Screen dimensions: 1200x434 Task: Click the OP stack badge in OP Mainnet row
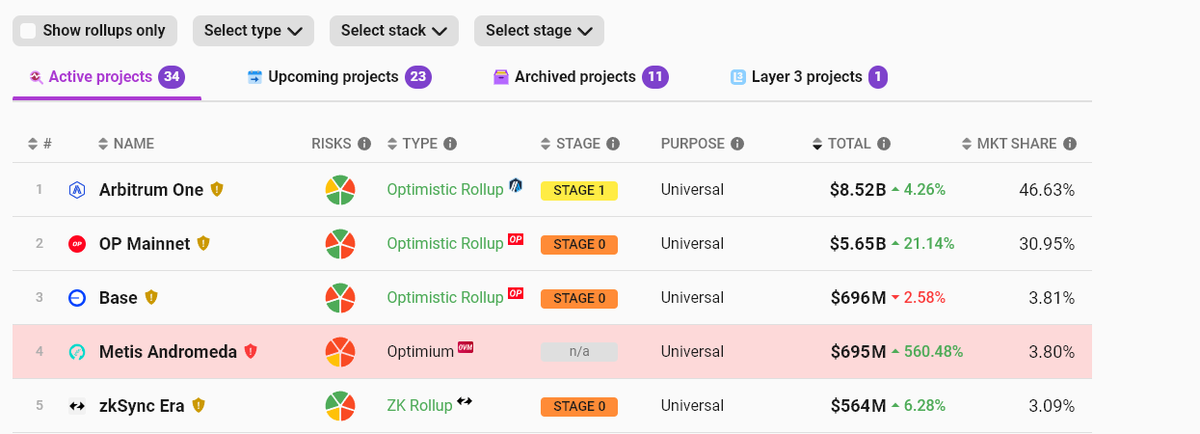tap(516, 239)
